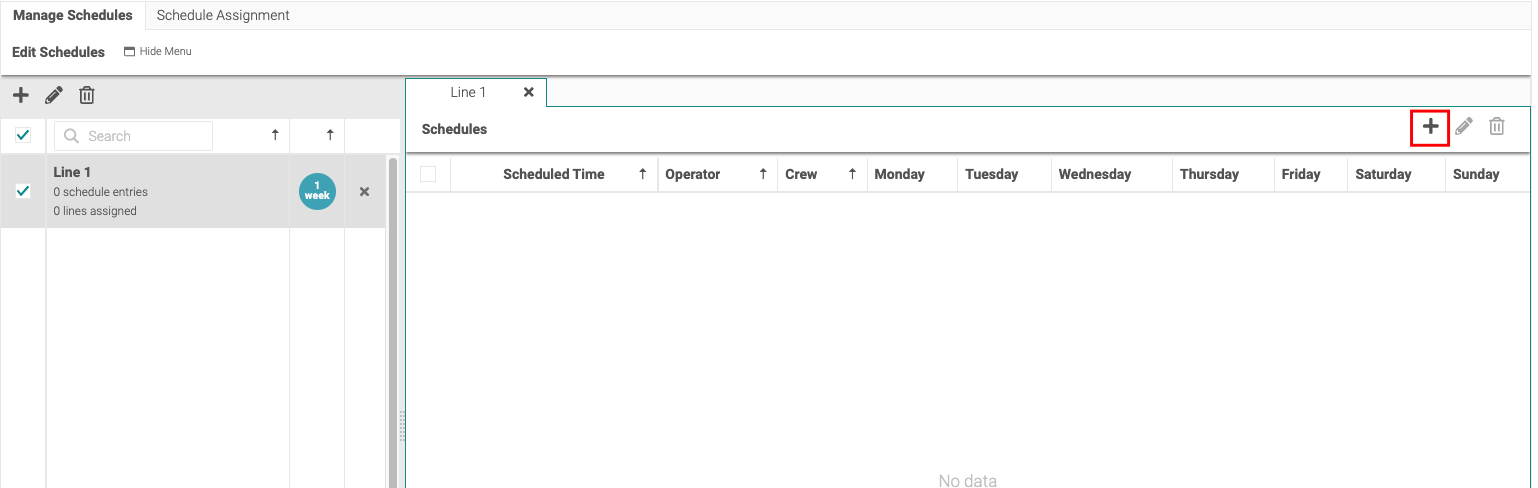Click the edit pencil icon in left panel
This screenshot has width=1538, height=488.
(x=54, y=96)
